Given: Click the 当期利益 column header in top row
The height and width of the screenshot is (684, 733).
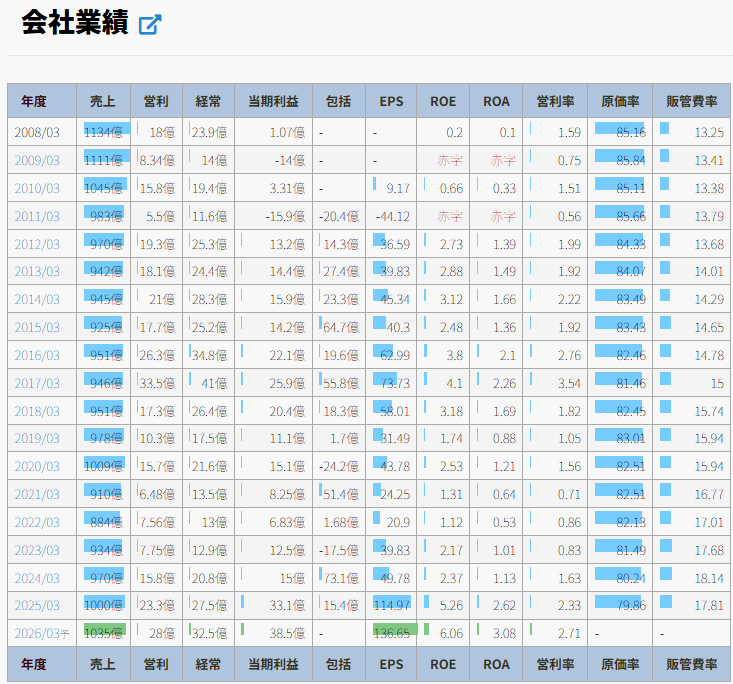Looking at the screenshot, I should [273, 101].
